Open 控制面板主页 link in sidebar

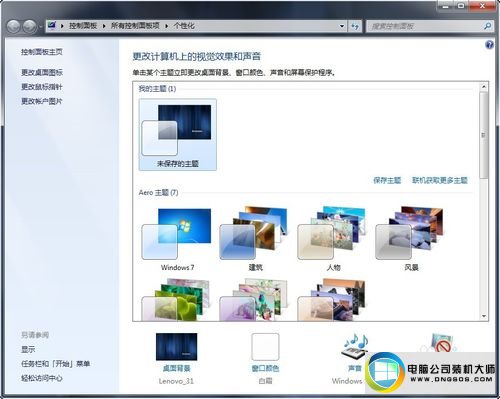click(x=42, y=52)
